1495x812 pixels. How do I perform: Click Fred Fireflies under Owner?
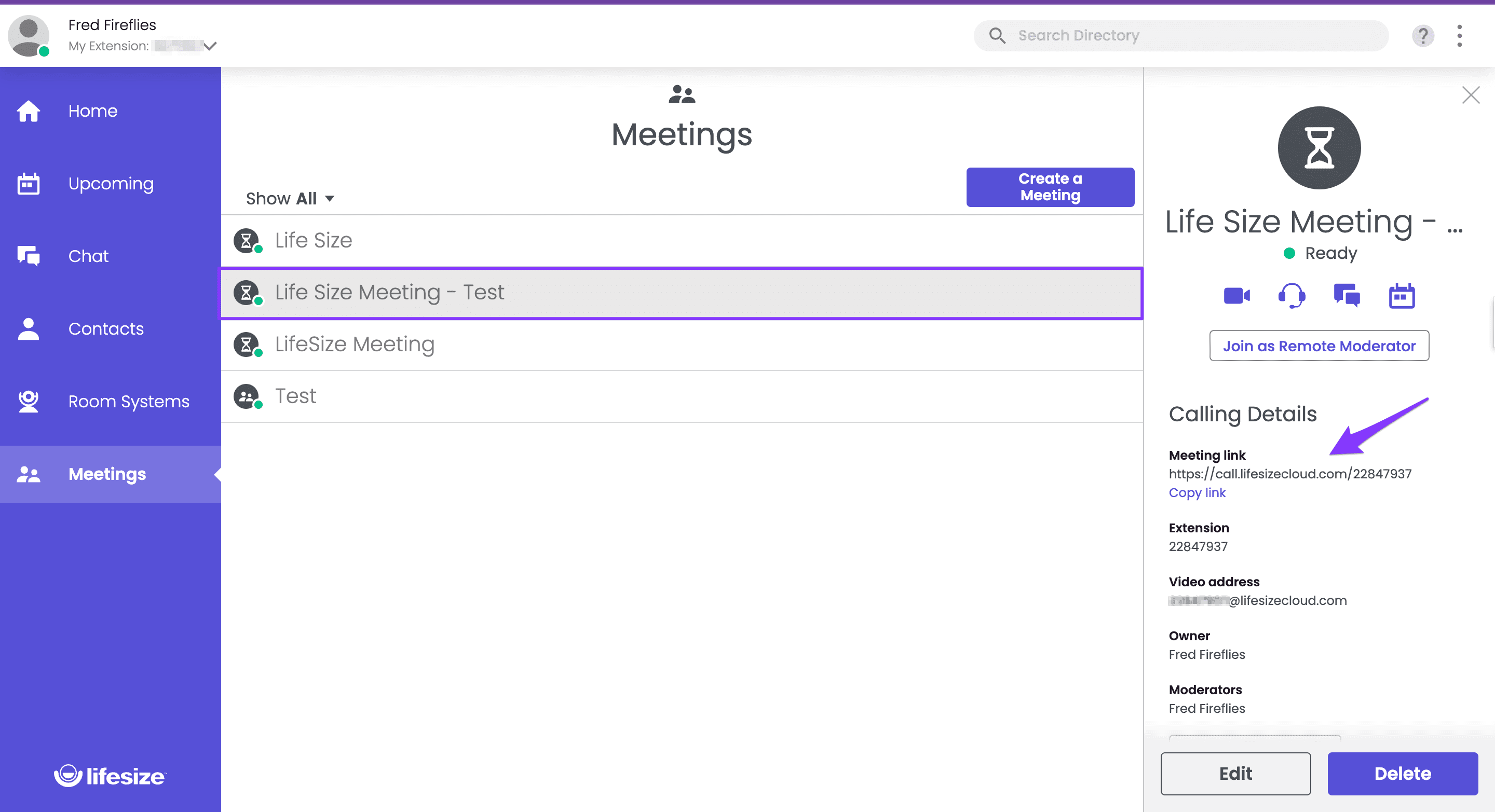1206,654
